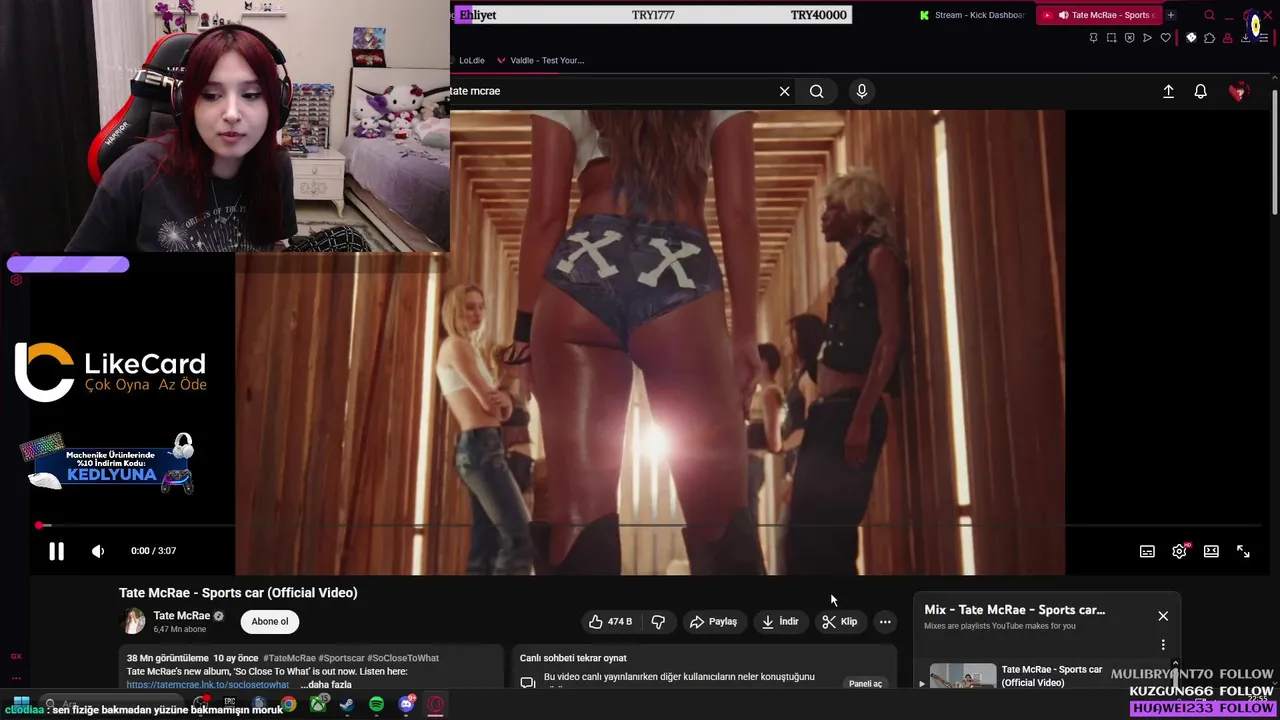Close the Mix - Tate McRae playlist panel
Viewport: 1280px width, 720px height.
[x=1163, y=616]
